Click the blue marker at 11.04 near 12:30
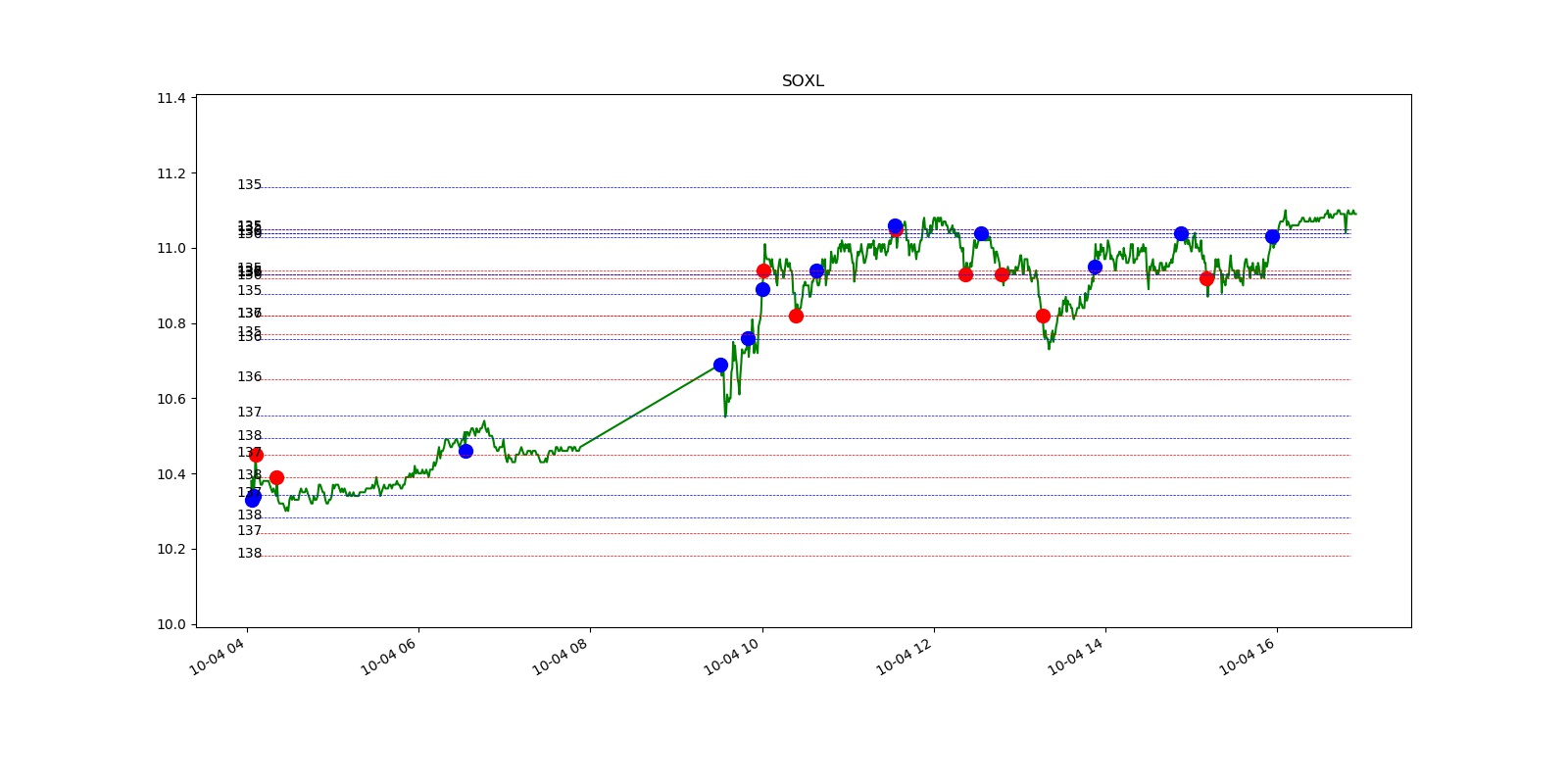1568x784 pixels. pyautogui.click(x=981, y=233)
